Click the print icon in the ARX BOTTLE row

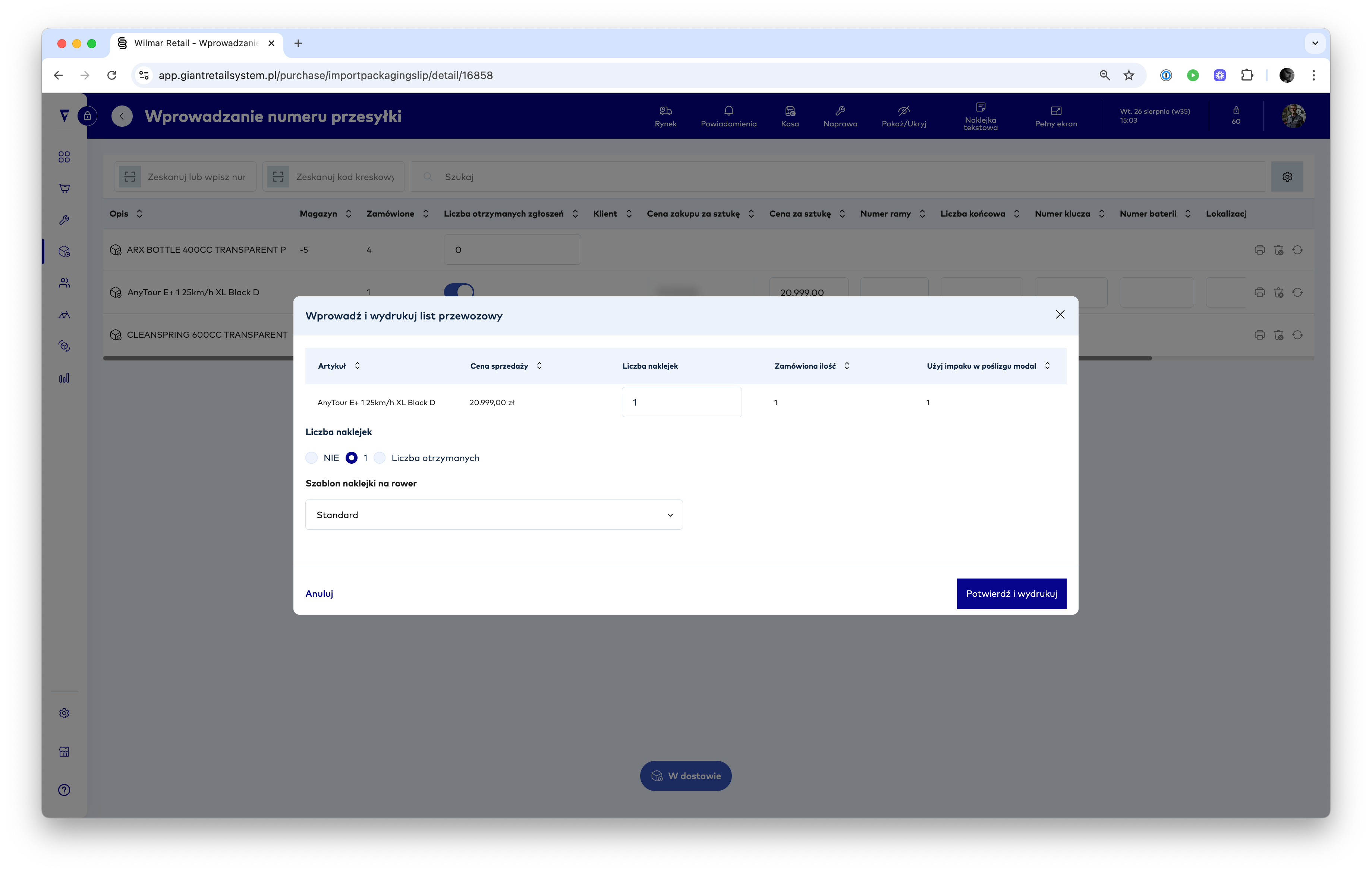coord(1259,250)
